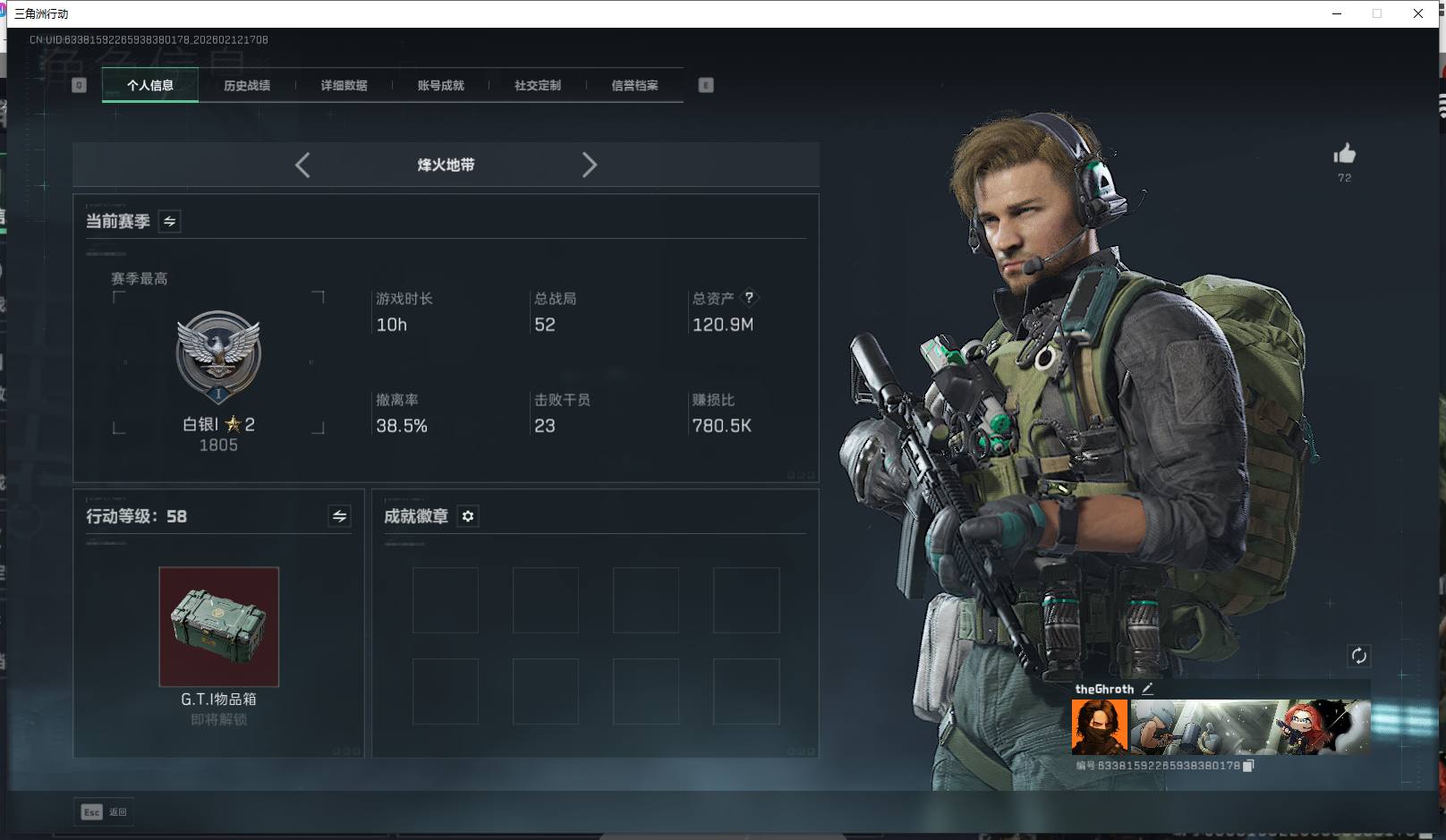Click the rotate character model icon
This screenshot has height=840, width=1446.
[1358, 656]
